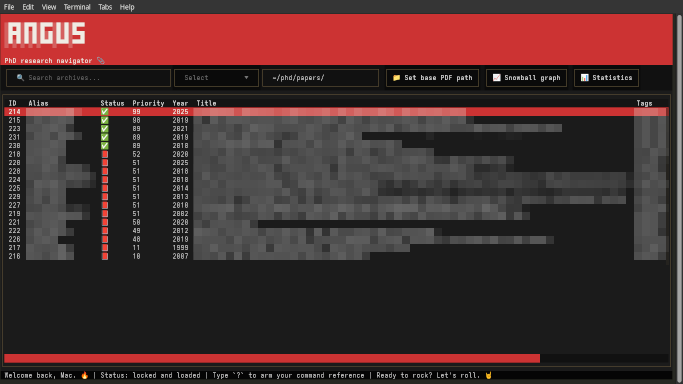Select the row with ID 227
The height and width of the screenshot is (384, 683).
point(335,205)
